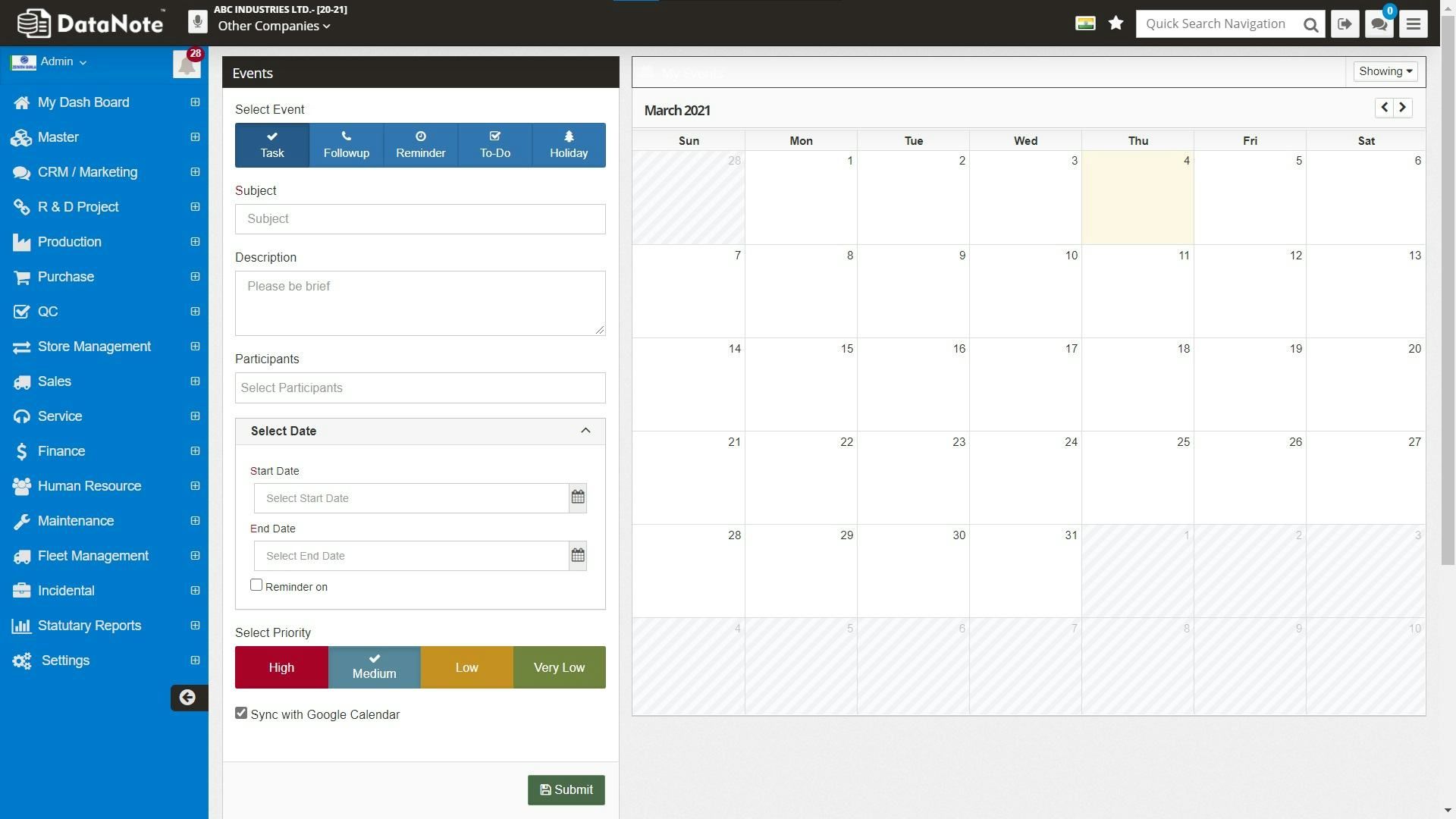Submit the event form

pos(566,790)
